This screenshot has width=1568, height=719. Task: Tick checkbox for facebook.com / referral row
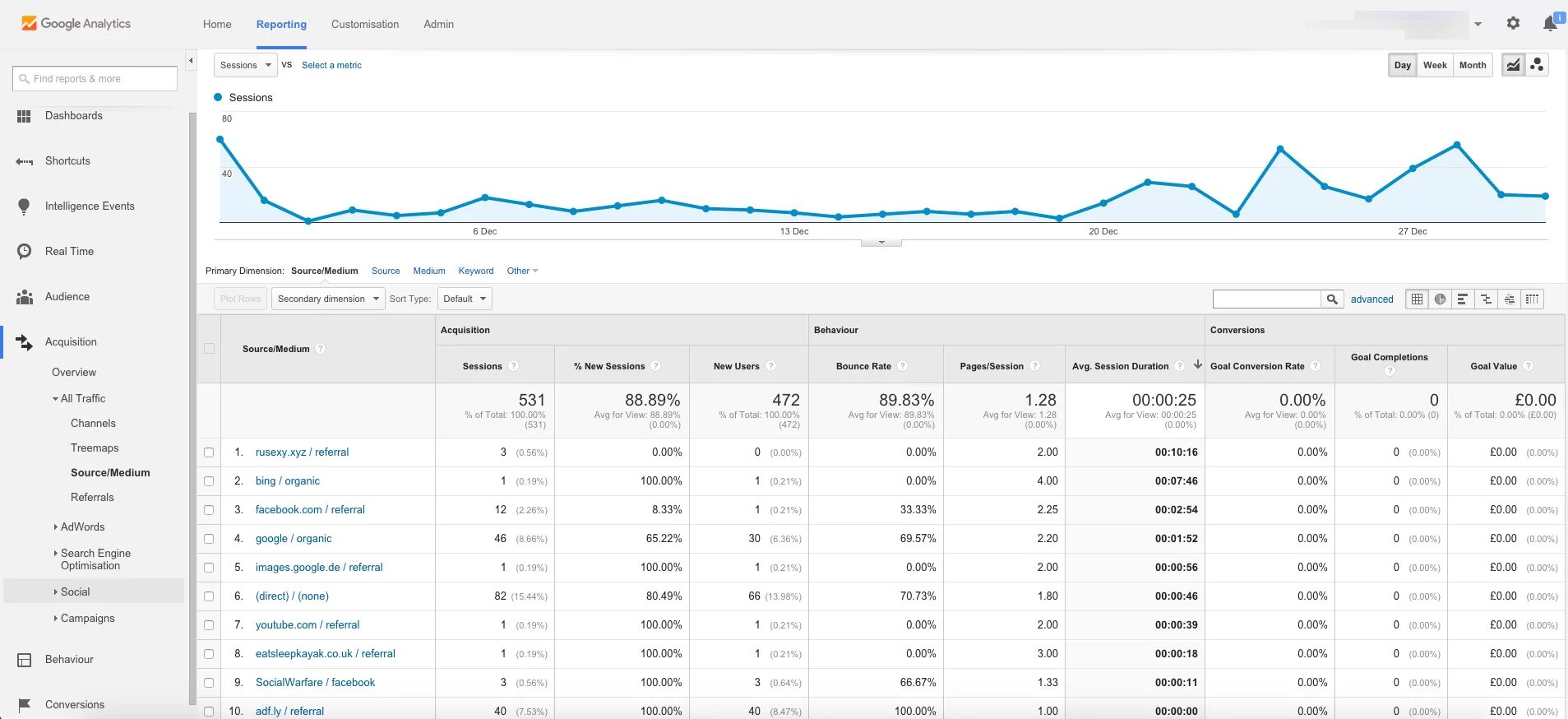pyautogui.click(x=209, y=510)
